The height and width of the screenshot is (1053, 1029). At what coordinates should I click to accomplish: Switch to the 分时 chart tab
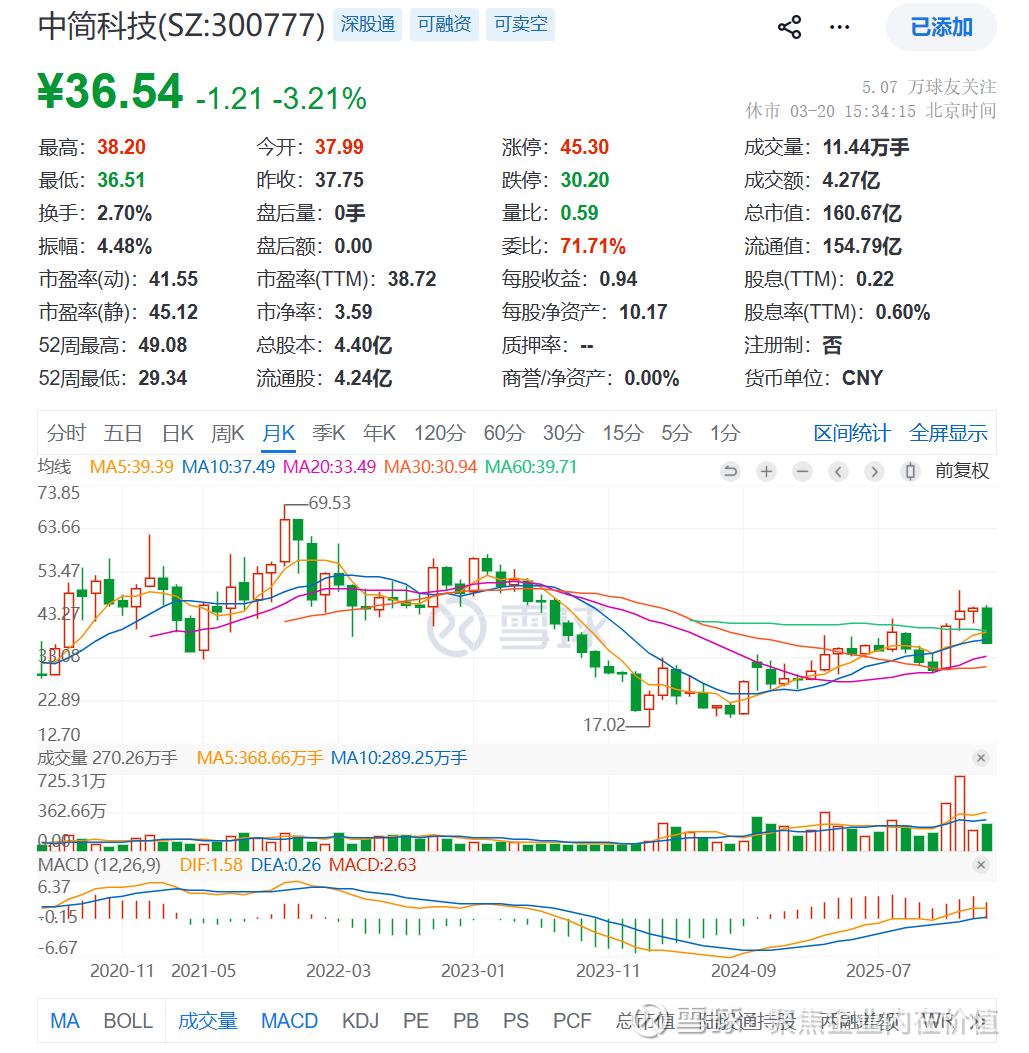click(x=66, y=433)
